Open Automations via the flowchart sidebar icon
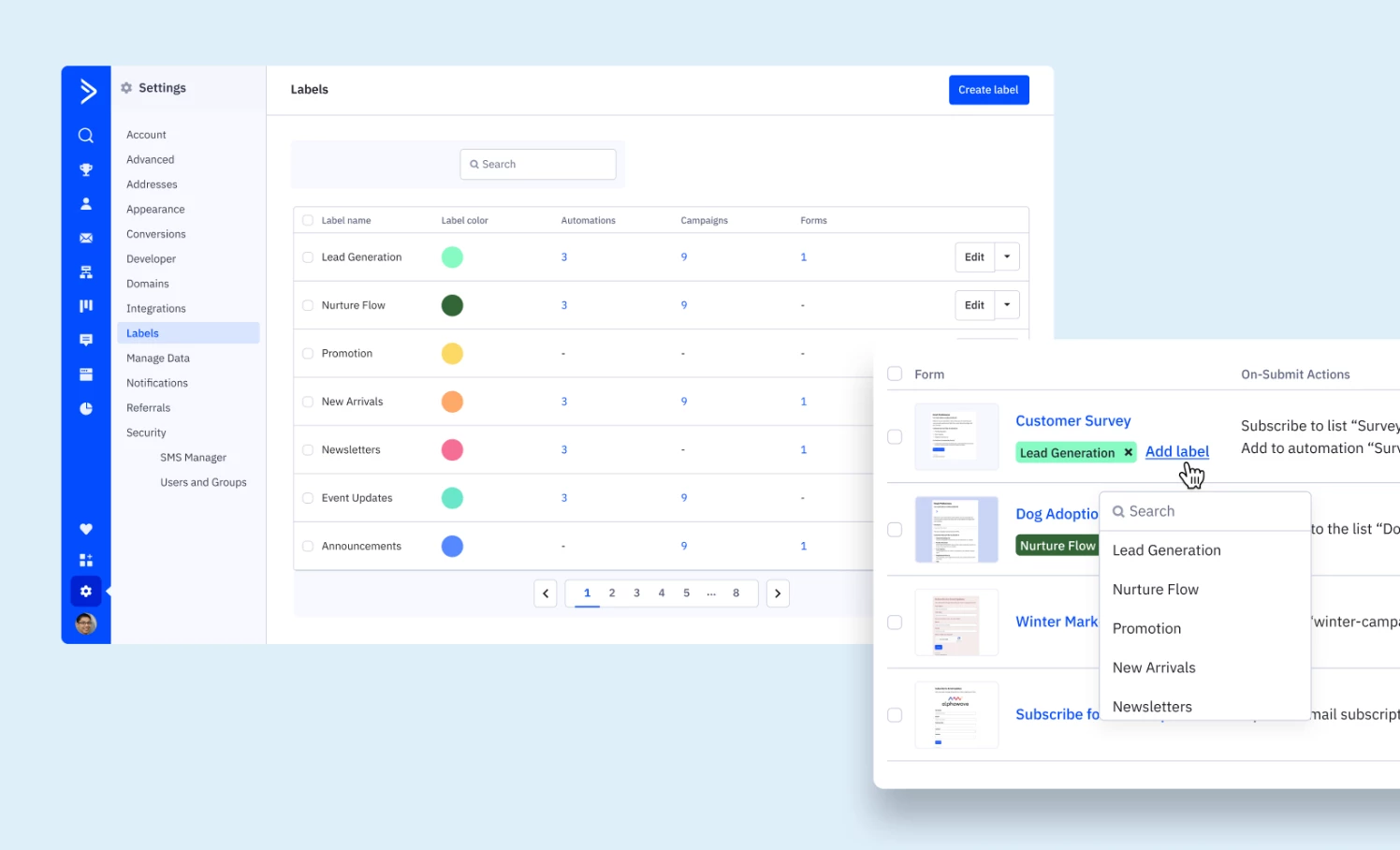This screenshot has height=850, width=1400. tap(86, 272)
